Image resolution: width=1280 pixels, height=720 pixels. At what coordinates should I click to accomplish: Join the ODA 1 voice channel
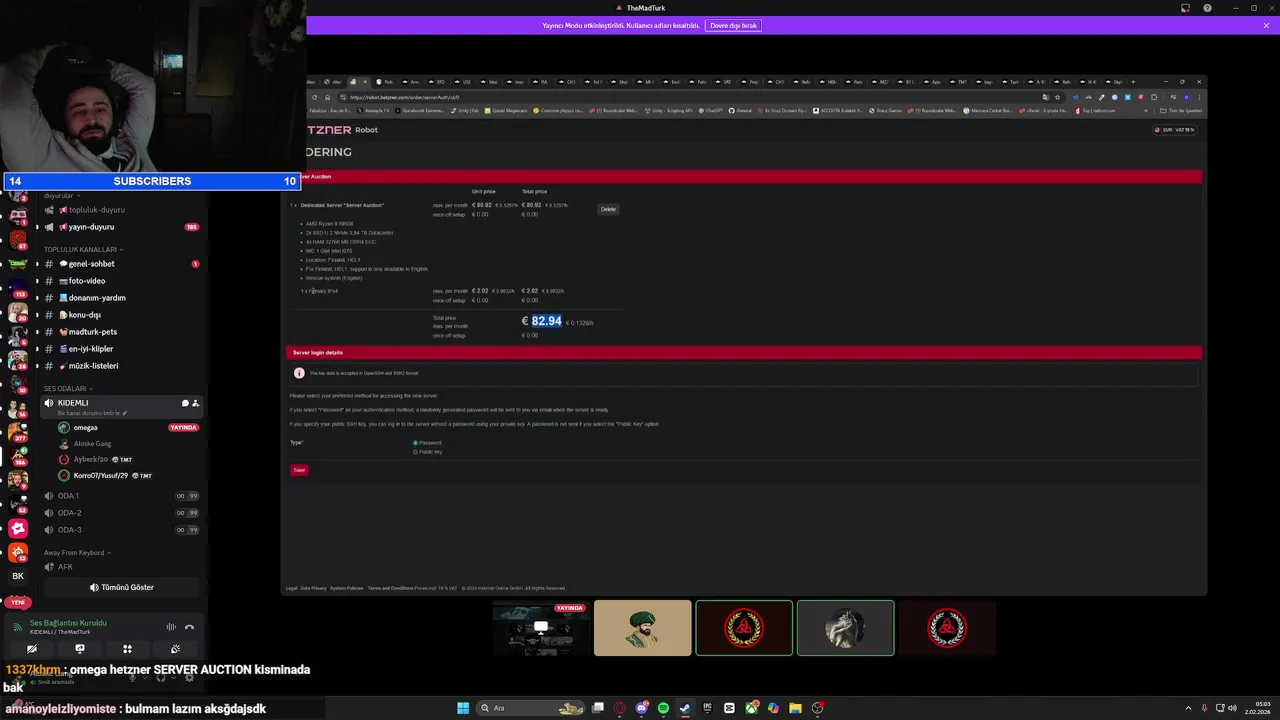pos(120,496)
